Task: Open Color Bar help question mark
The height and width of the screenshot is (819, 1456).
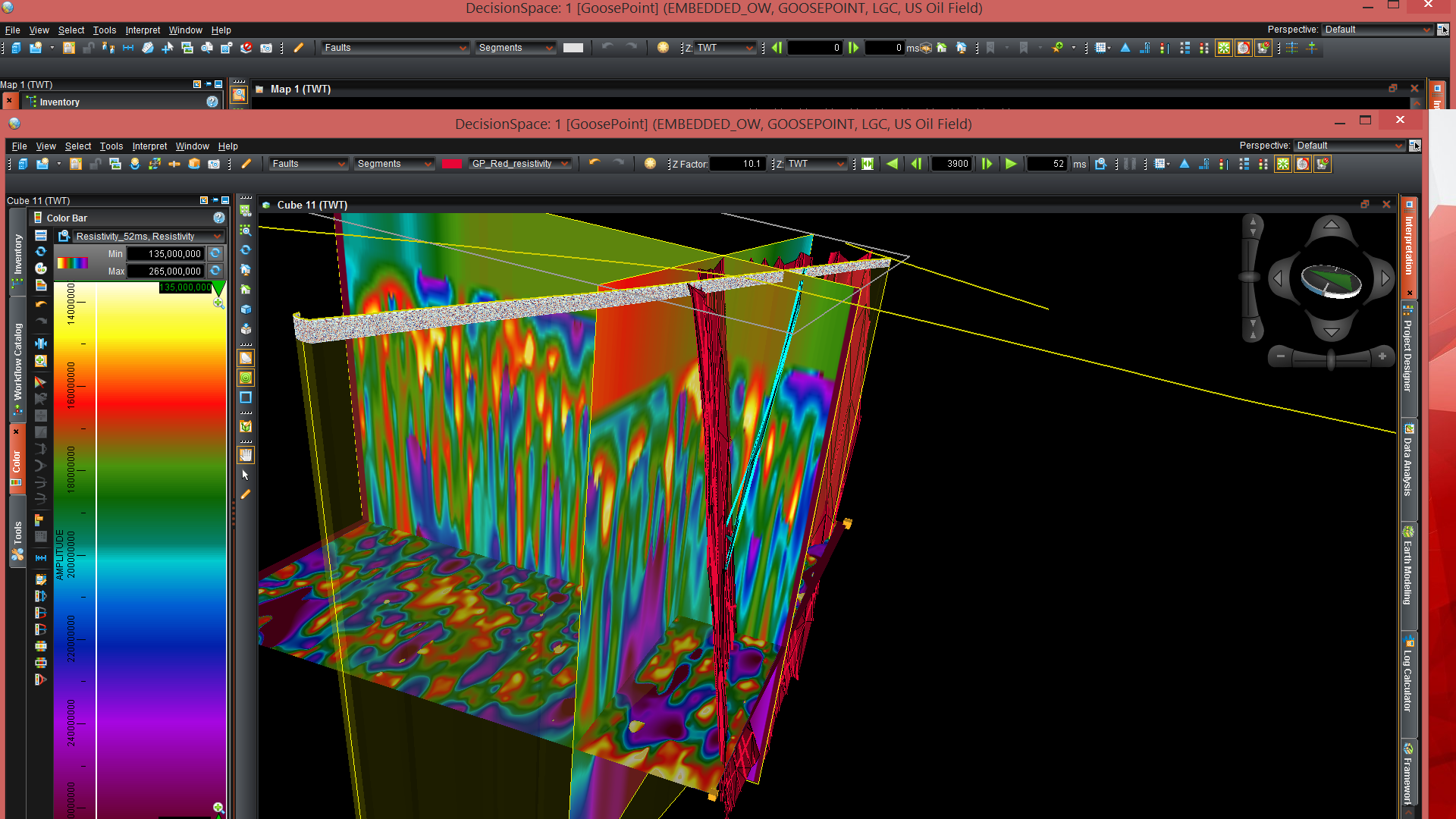Action: pos(219,218)
